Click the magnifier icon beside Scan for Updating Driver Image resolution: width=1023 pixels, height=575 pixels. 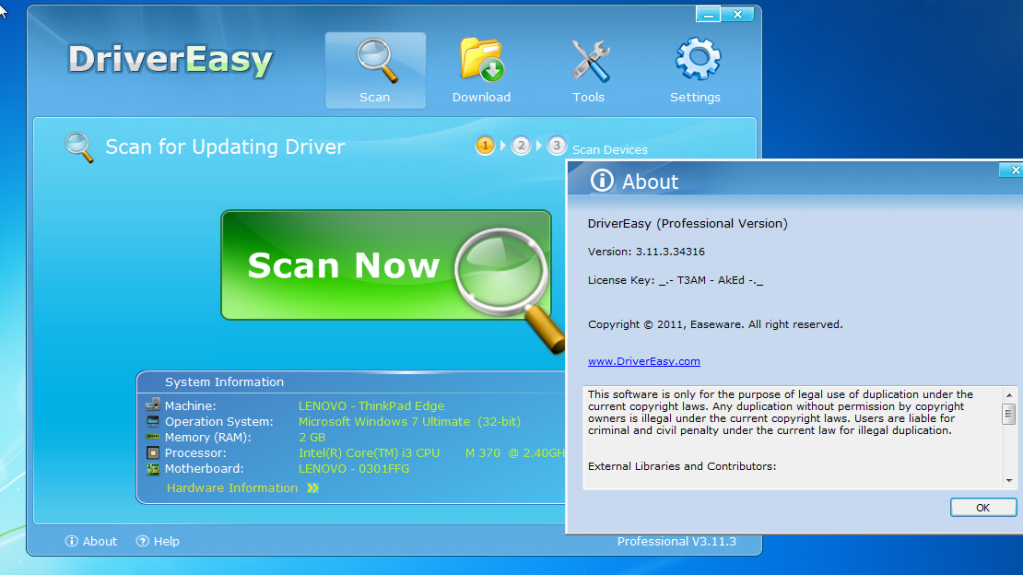(x=79, y=147)
